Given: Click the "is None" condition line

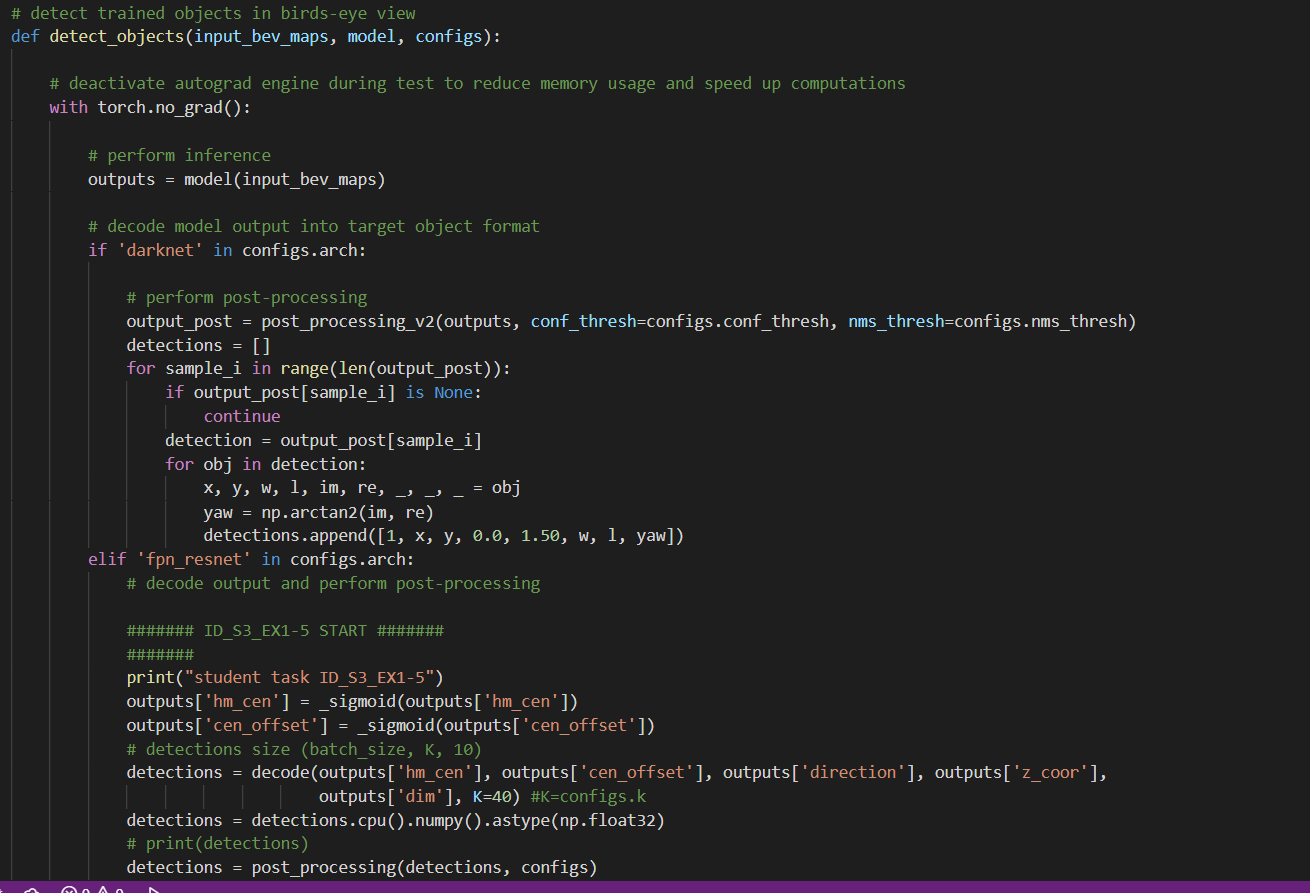Looking at the screenshot, I should (x=324, y=393).
